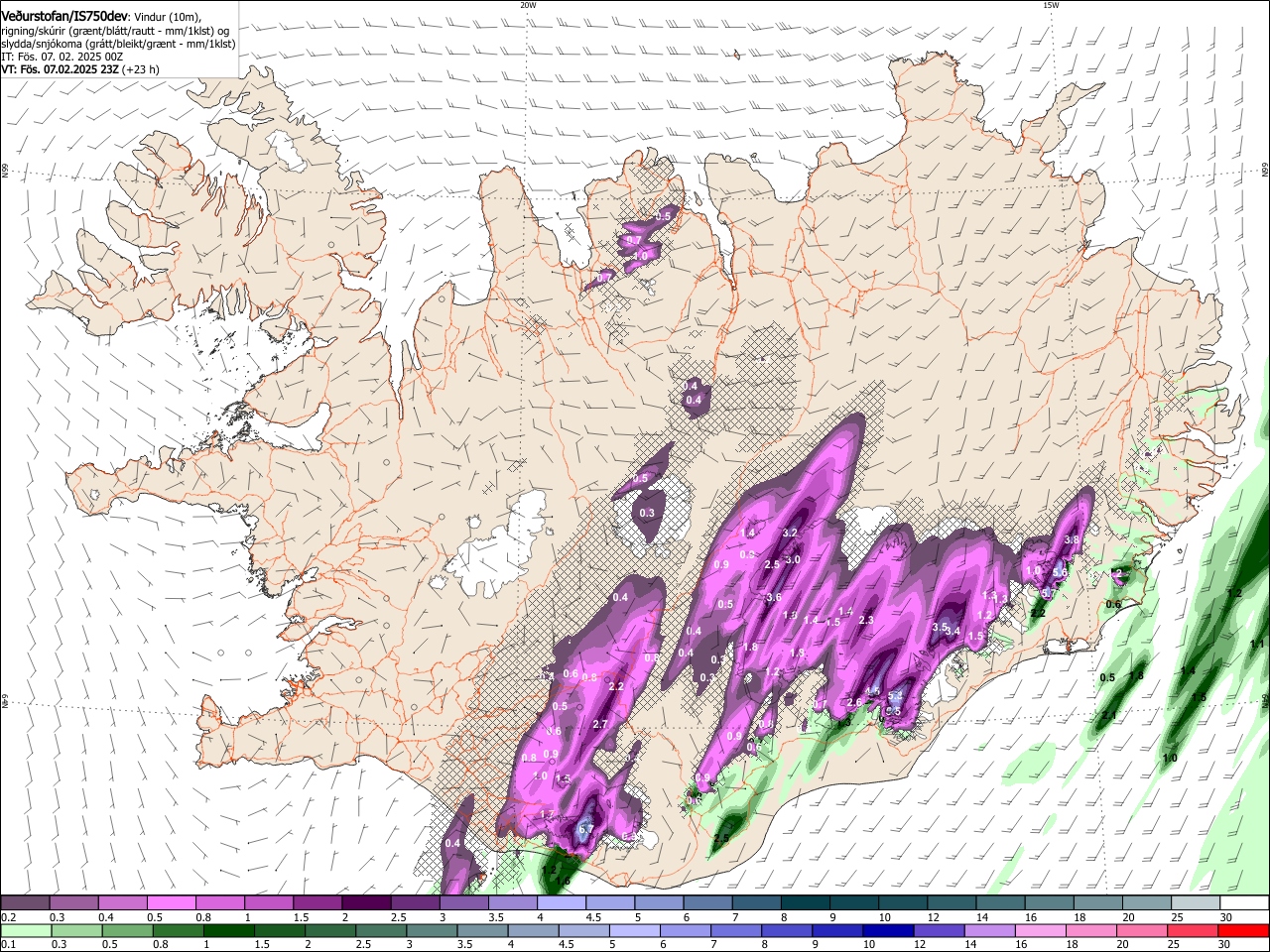Click the black 1.1 value at the right edge
This screenshot has height=952, width=1270.
(x=1258, y=644)
